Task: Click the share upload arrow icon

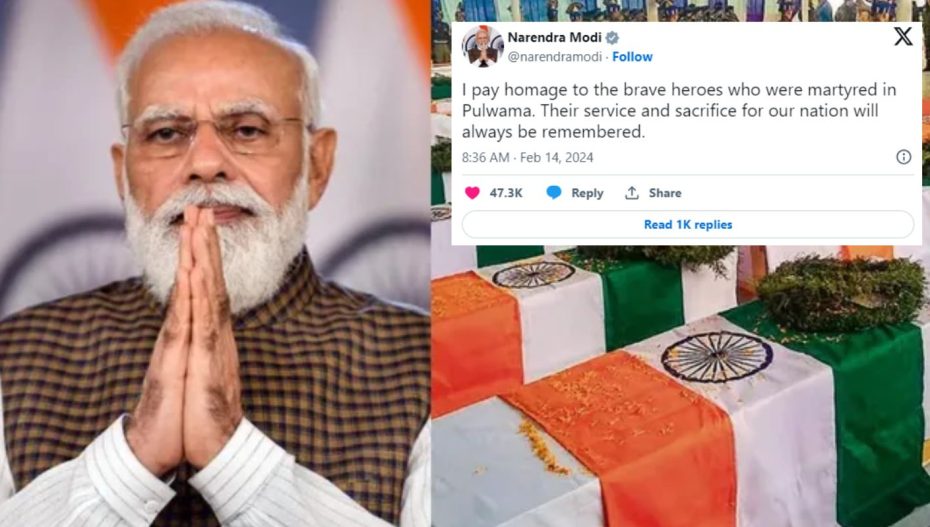Action: tap(632, 193)
